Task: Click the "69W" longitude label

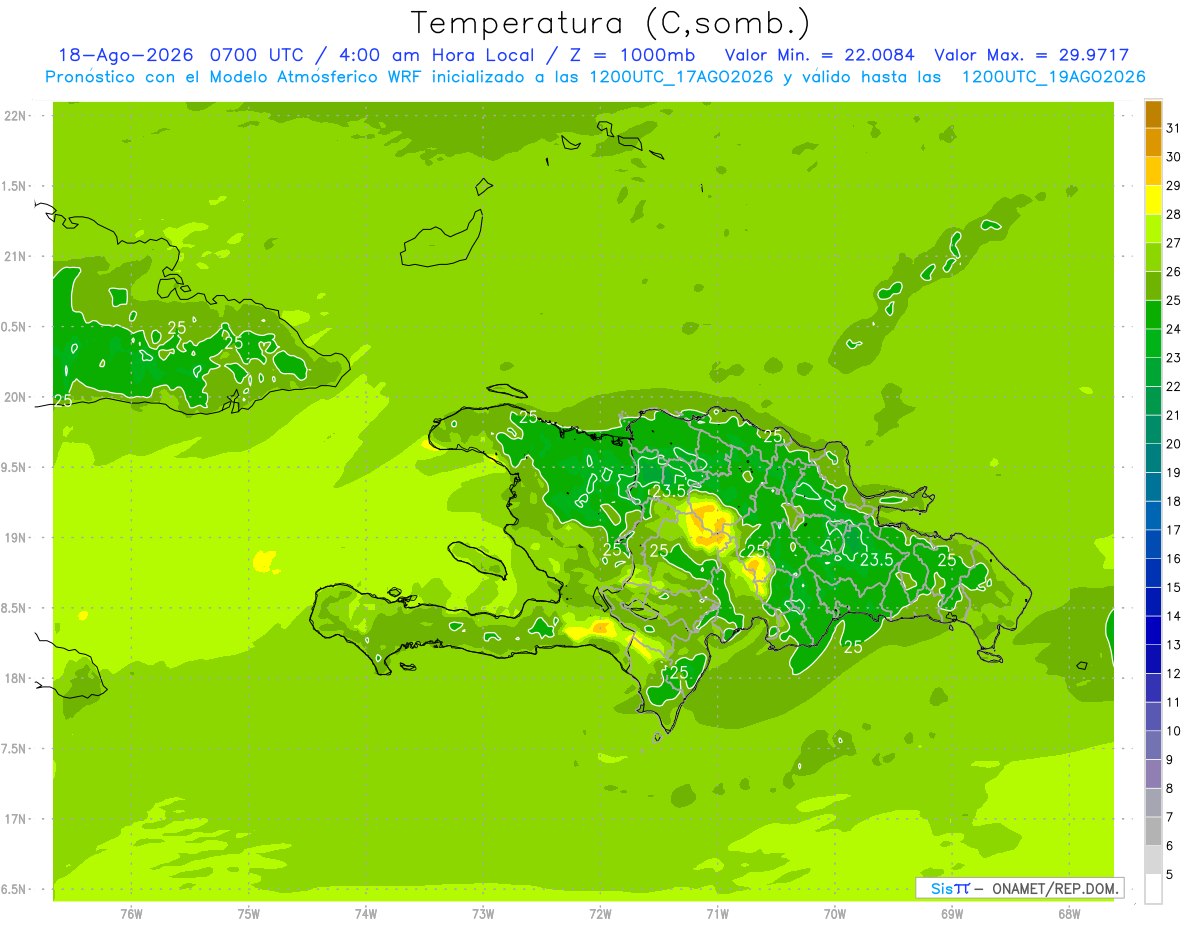Action: [951, 913]
